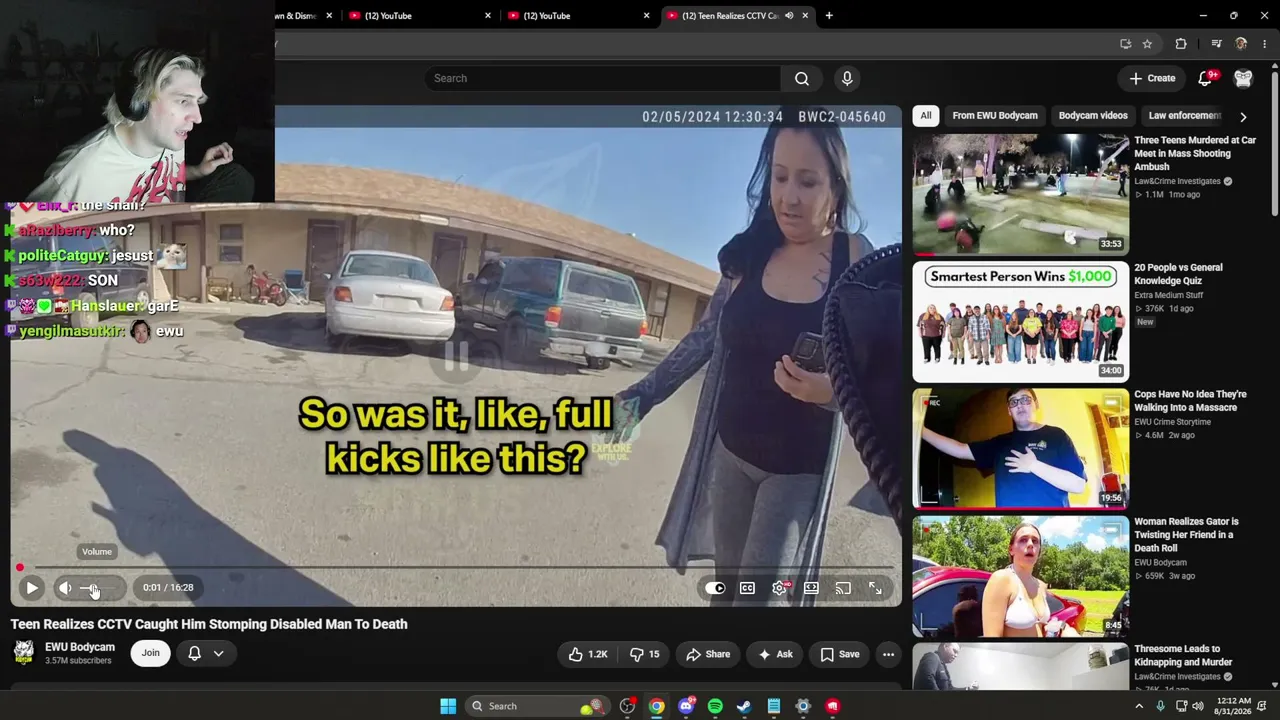Play the paused YouTube video
The image size is (1280, 720).
point(31,588)
